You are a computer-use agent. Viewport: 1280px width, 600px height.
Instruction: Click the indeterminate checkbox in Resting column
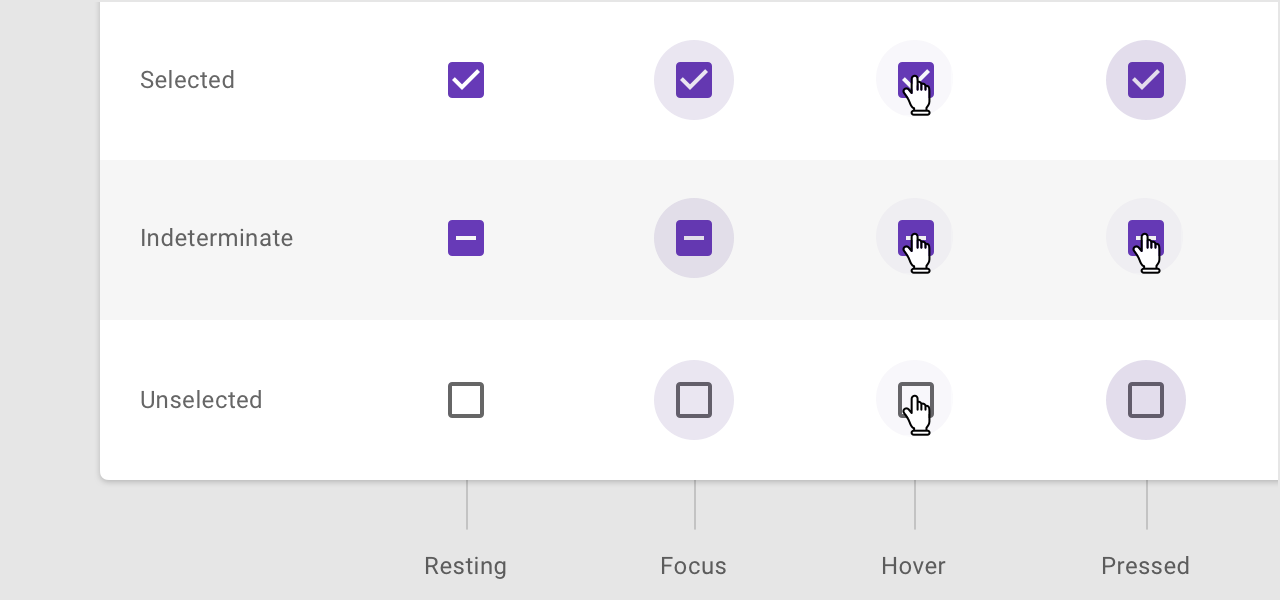466,238
